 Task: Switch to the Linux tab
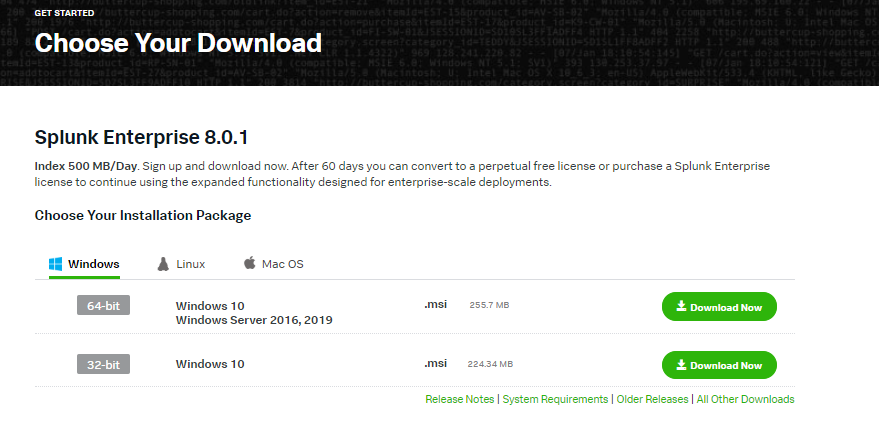coord(190,264)
